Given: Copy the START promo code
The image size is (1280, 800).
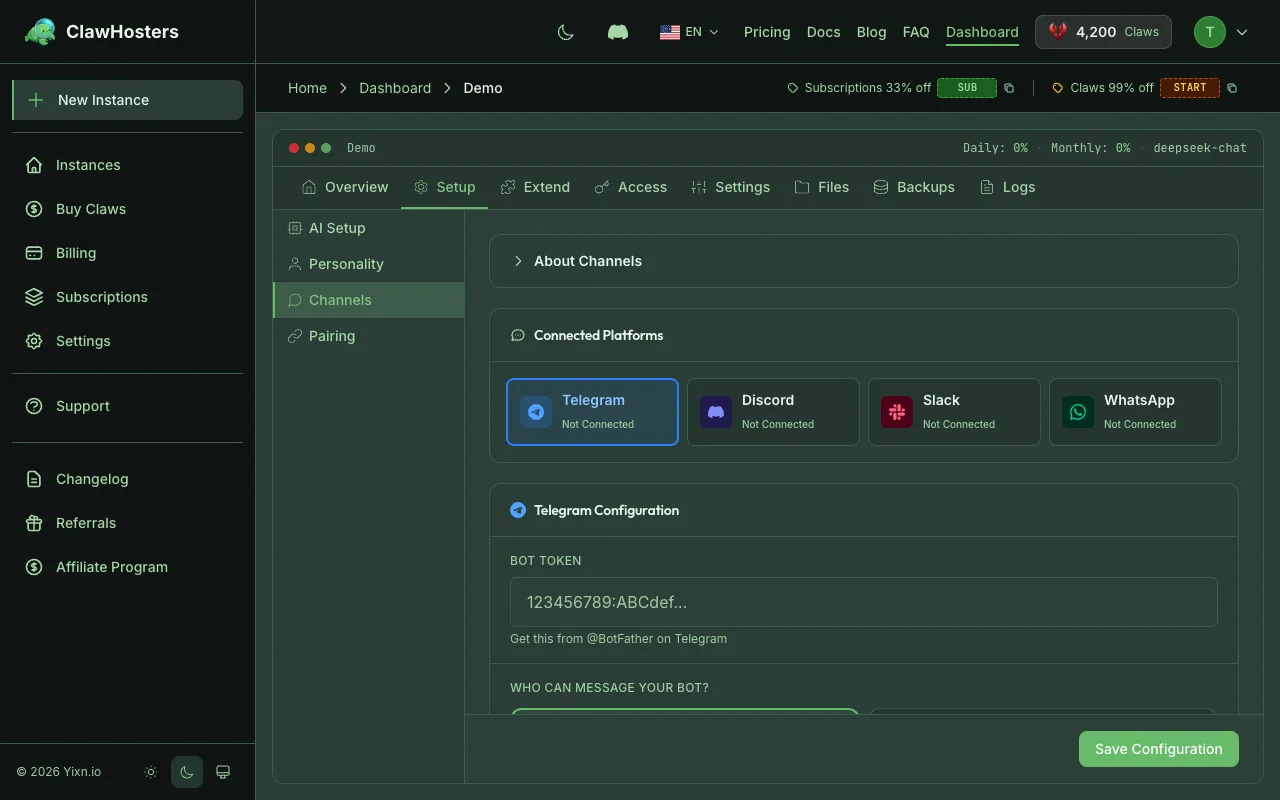Looking at the screenshot, I should [x=1231, y=88].
